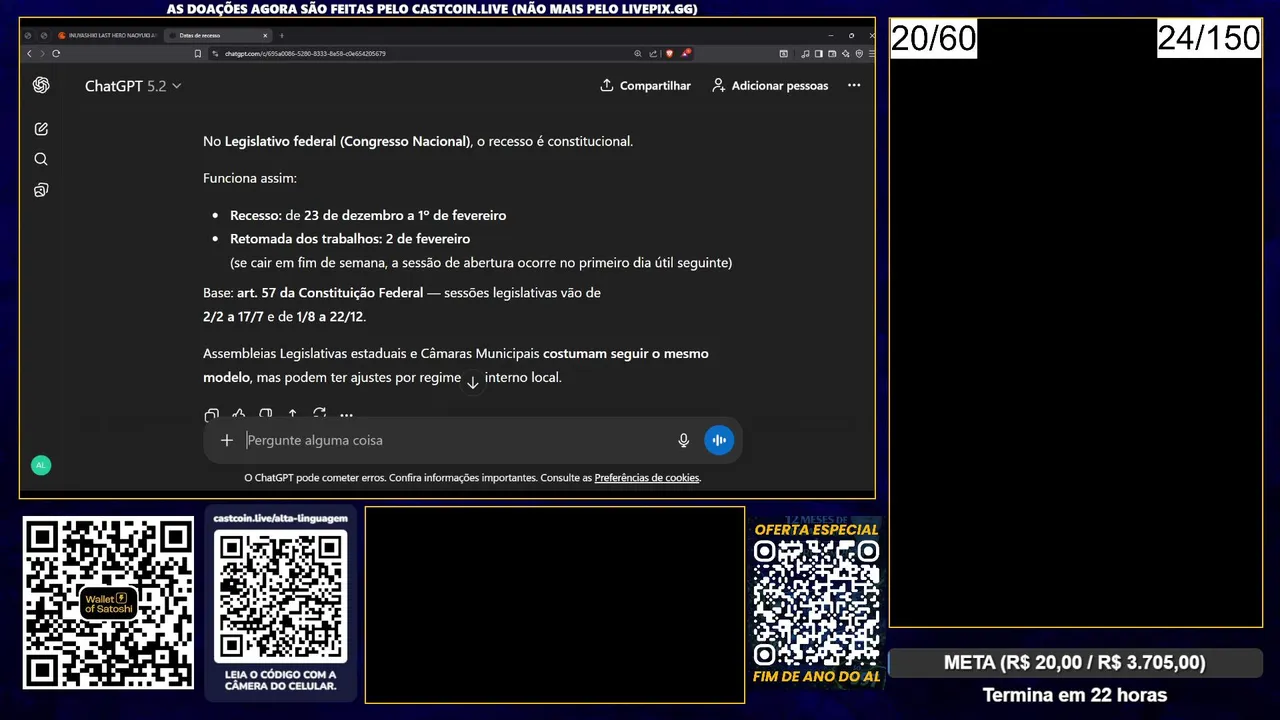This screenshot has width=1280, height=720.
Task: Click the thumbs down feedback icon
Action: [265, 414]
